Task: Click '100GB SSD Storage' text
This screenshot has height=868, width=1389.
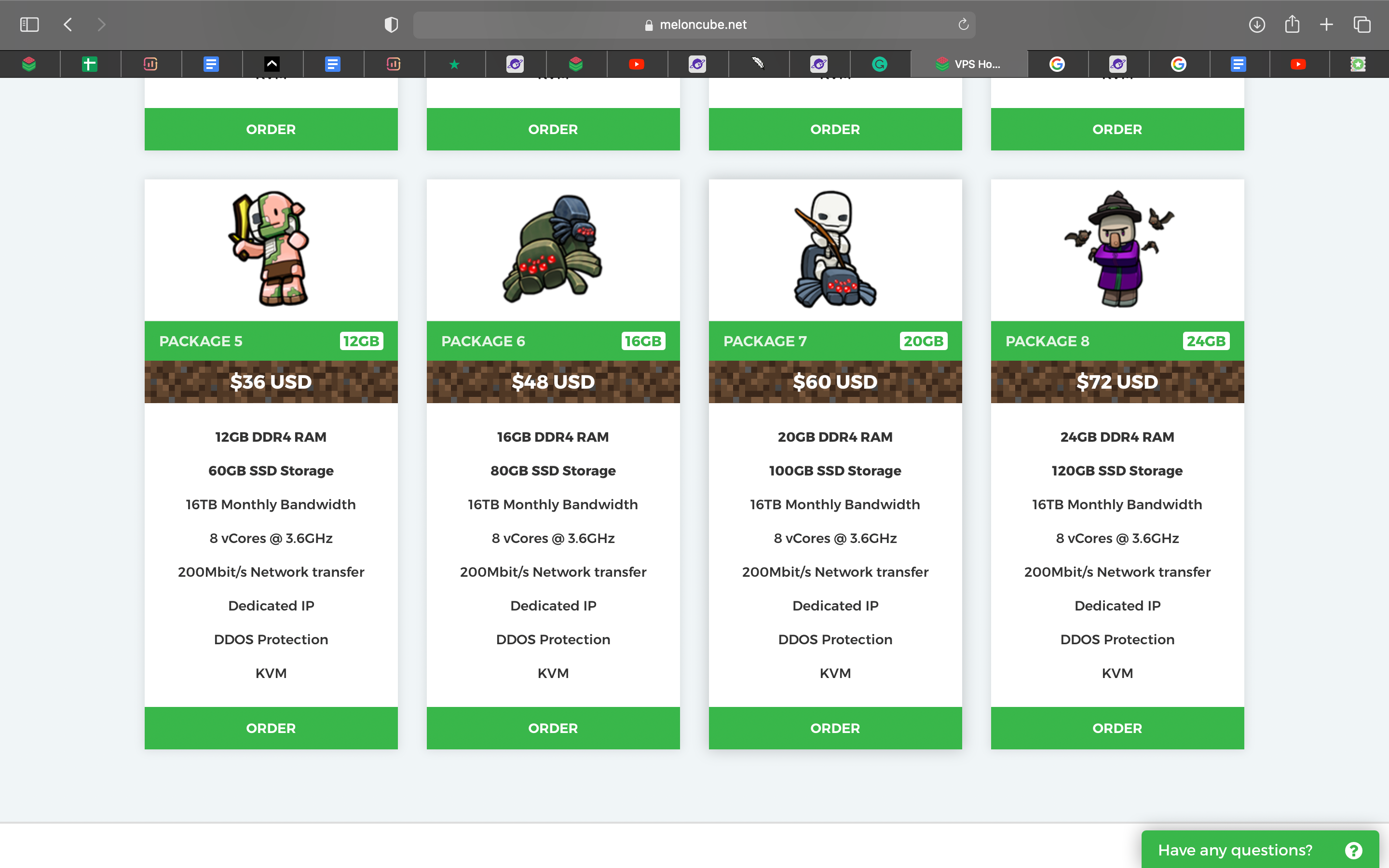Action: tap(835, 471)
